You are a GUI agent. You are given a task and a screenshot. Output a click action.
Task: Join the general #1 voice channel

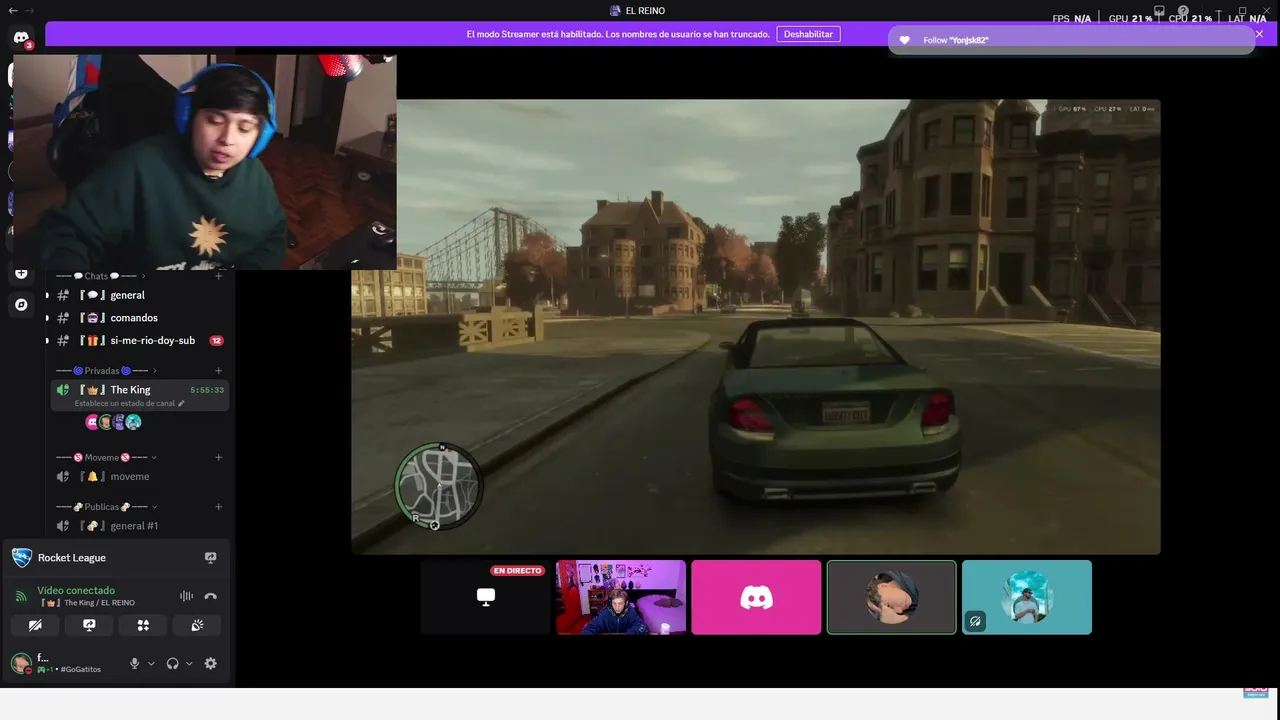140,526
